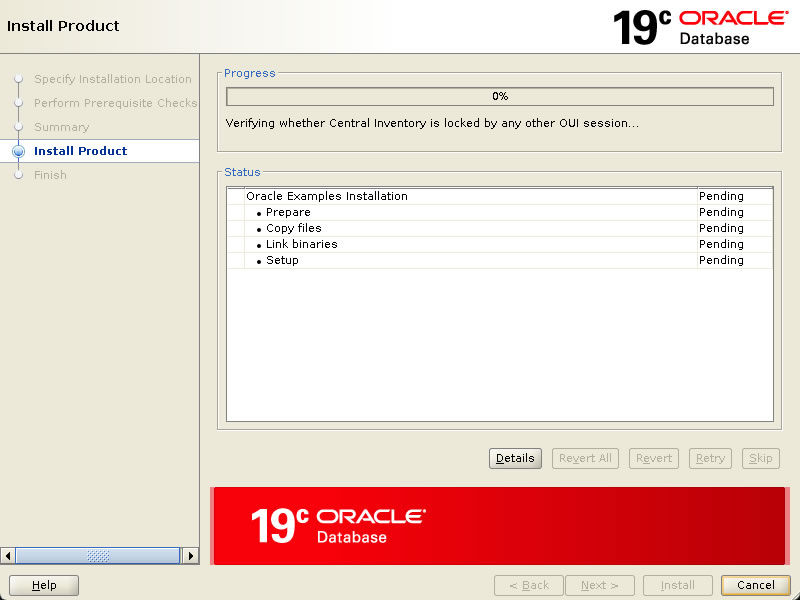
Task: Click the sidebar horizontal scrollbar thumb
Action: click(97, 556)
